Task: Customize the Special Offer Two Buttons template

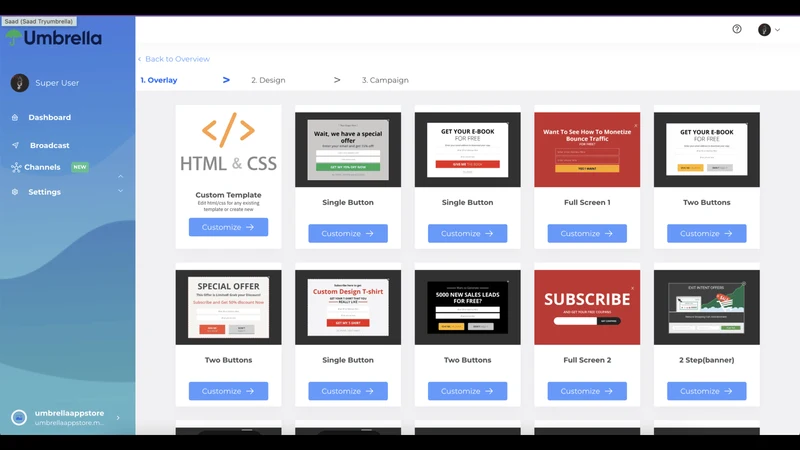Action: pyautogui.click(x=228, y=391)
